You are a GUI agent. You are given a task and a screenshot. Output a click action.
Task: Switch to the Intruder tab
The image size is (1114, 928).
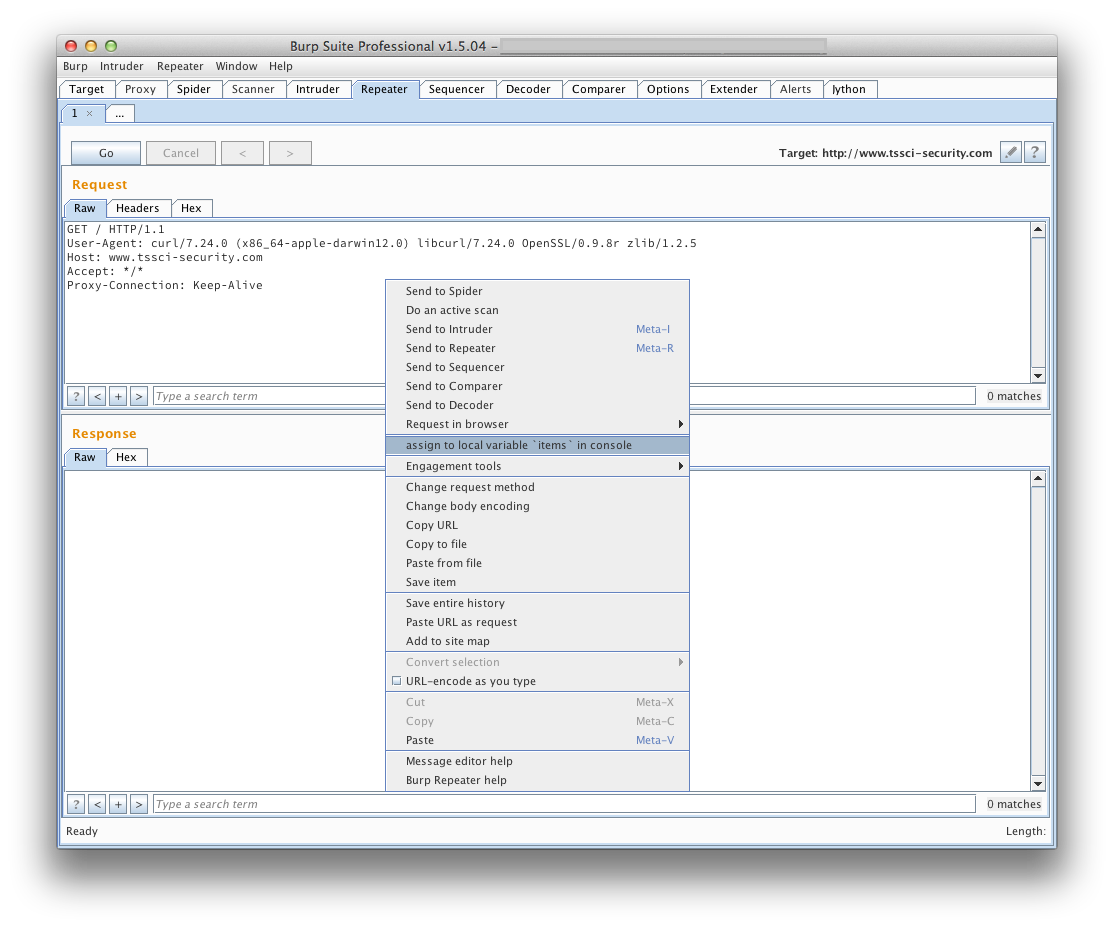click(x=318, y=89)
